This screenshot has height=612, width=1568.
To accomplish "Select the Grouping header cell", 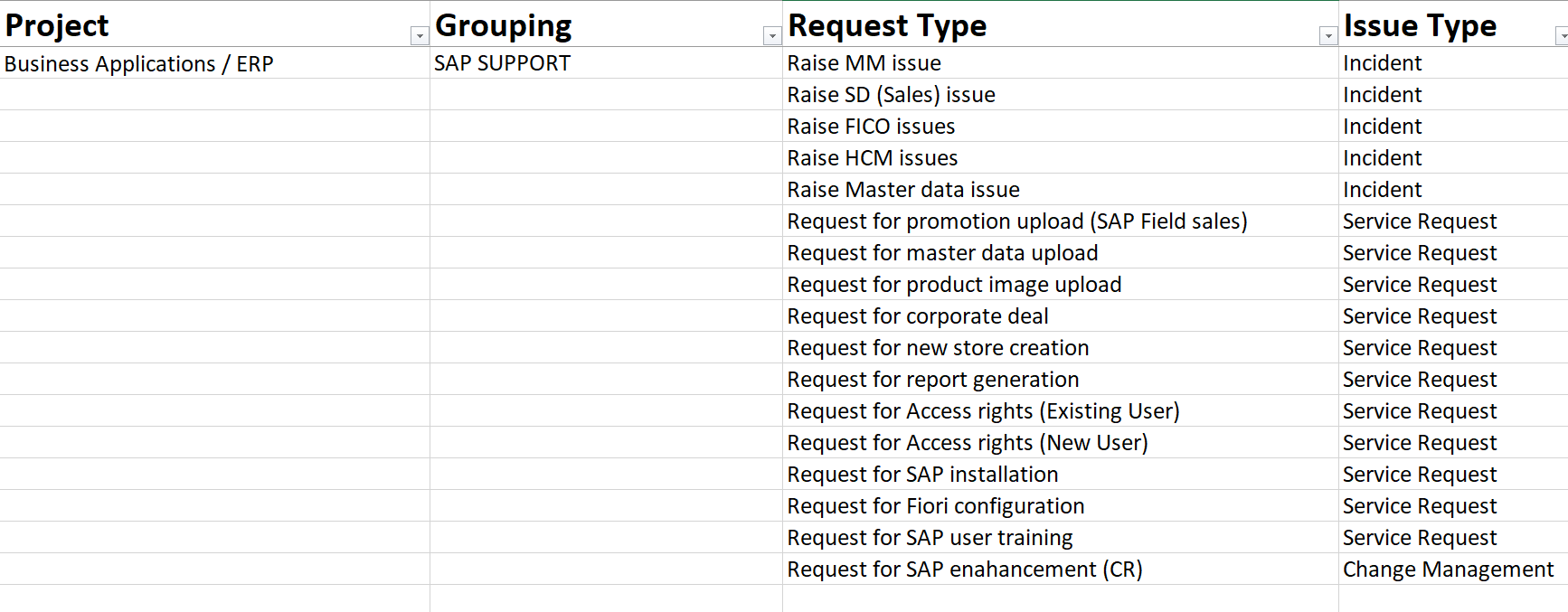I will click(606, 24).
